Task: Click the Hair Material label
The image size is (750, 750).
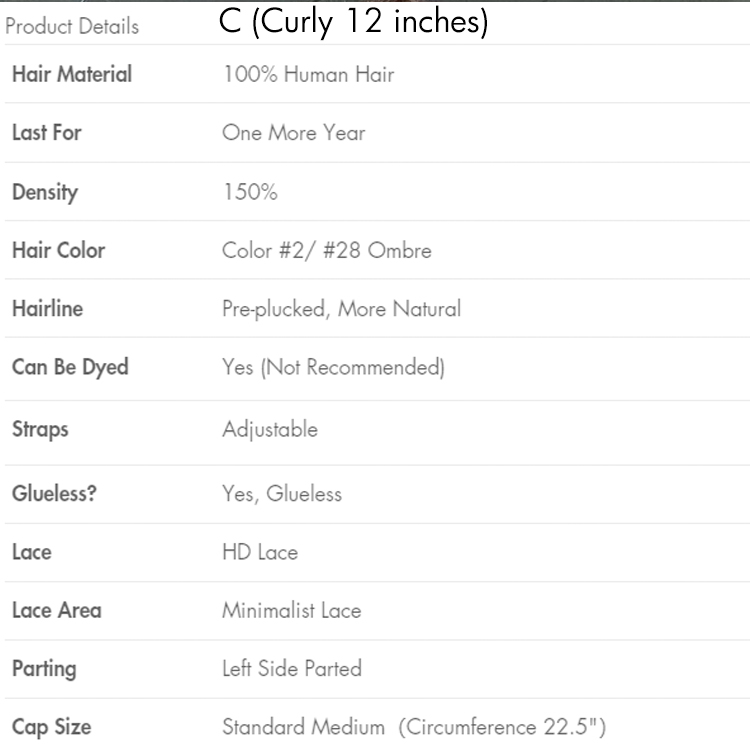Action: click(x=72, y=74)
